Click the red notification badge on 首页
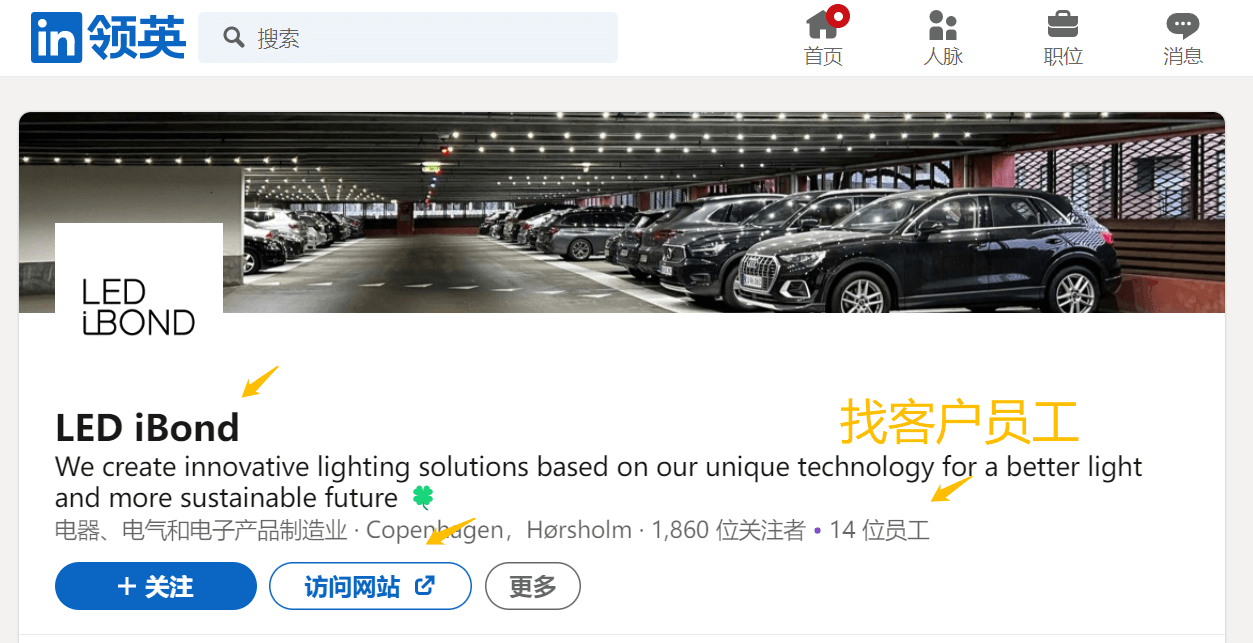Viewport: 1253px width, 643px height. pyautogui.click(x=838, y=15)
